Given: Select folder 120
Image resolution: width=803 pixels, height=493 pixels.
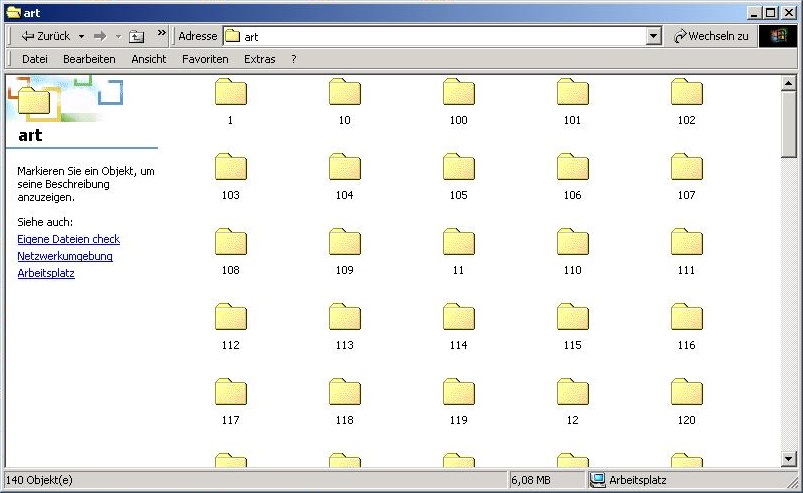Looking at the screenshot, I should pos(687,402).
